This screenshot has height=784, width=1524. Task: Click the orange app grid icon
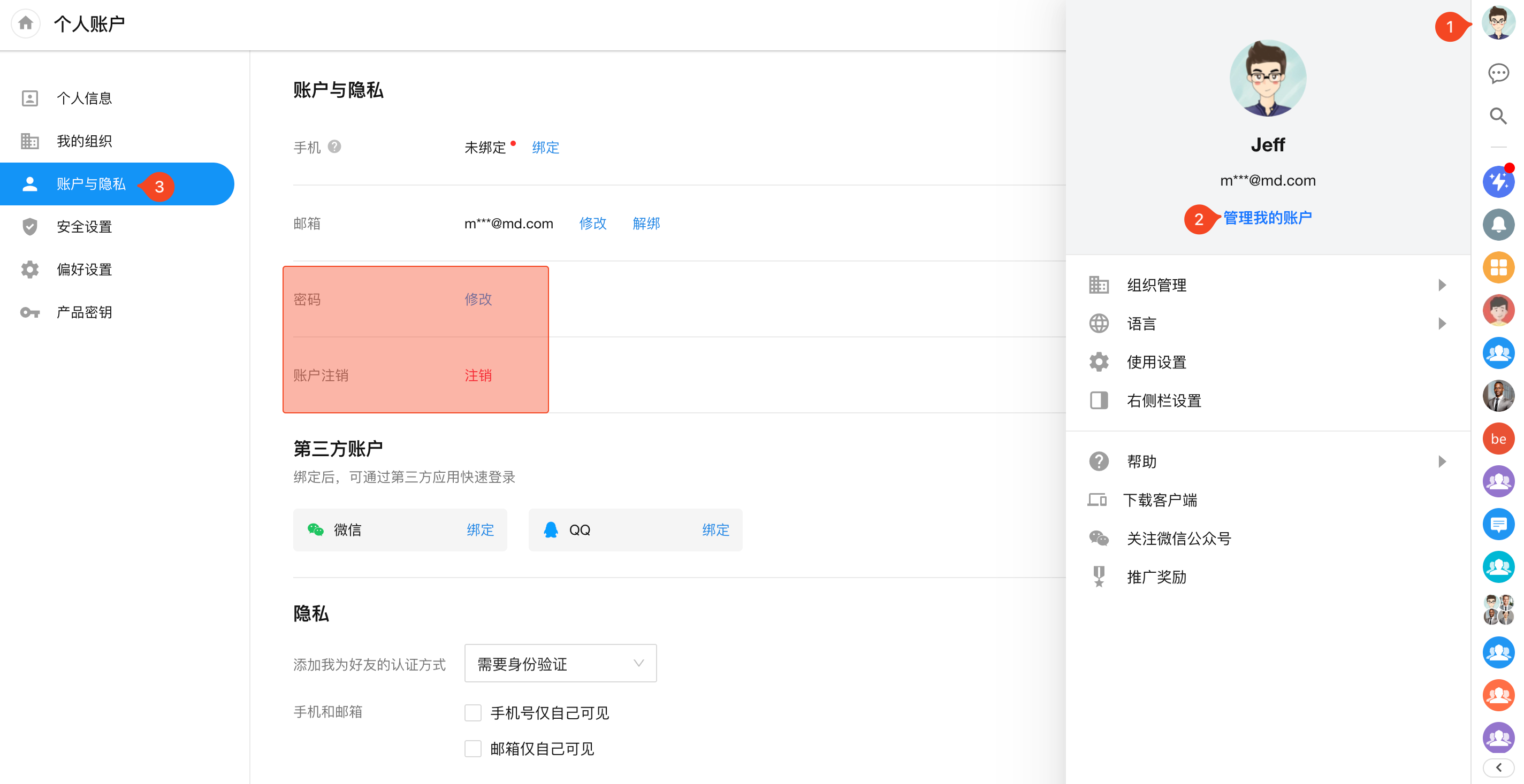[x=1498, y=267]
